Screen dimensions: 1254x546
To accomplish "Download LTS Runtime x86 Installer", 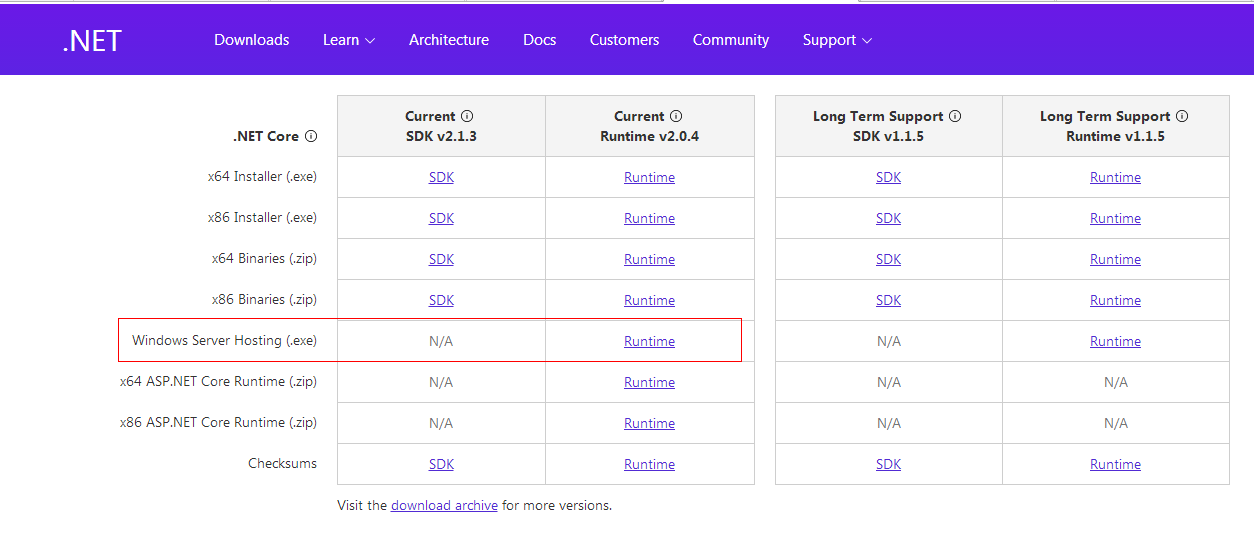I will click(x=1116, y=218).
